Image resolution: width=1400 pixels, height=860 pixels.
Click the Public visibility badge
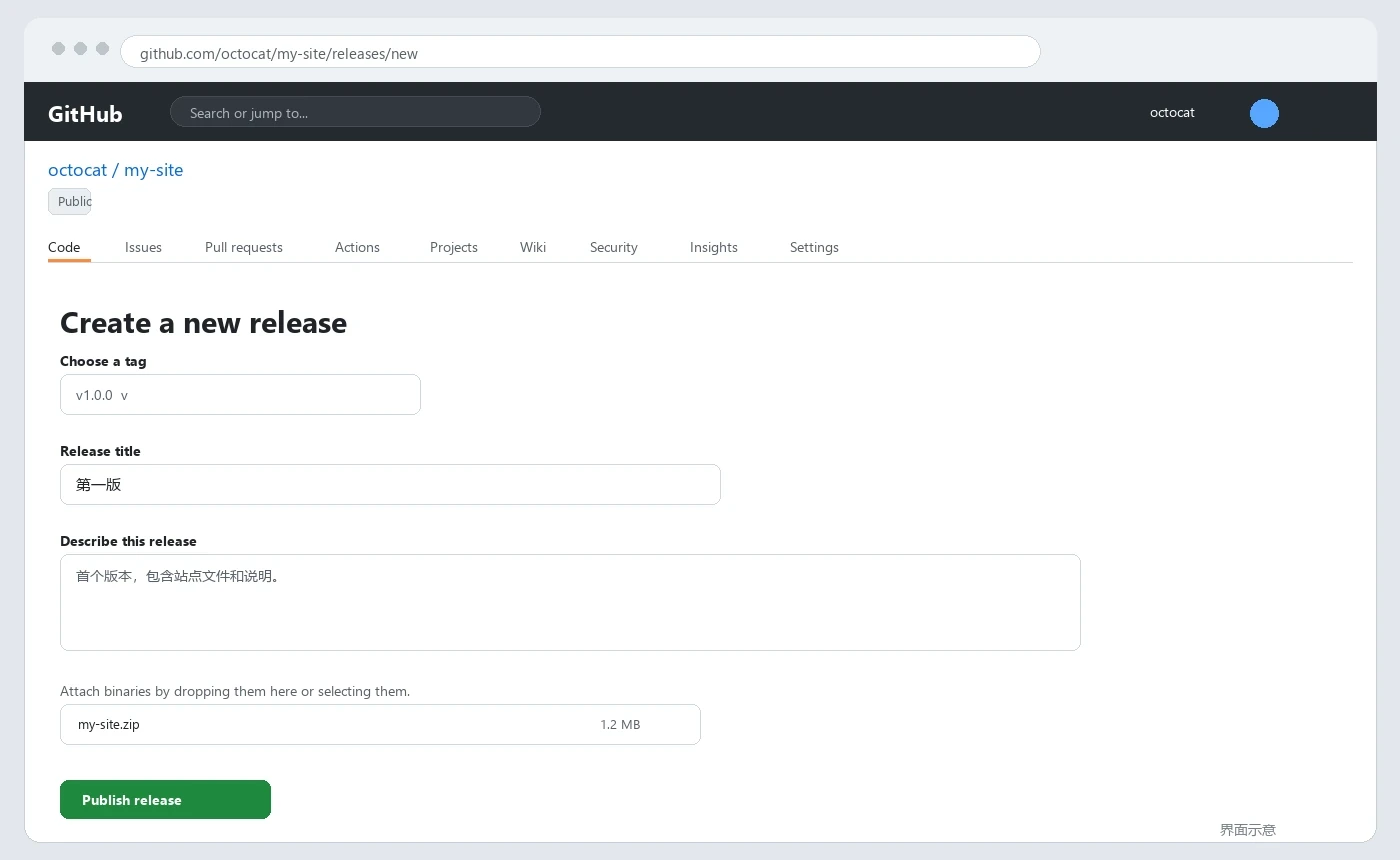click(70, 201)
